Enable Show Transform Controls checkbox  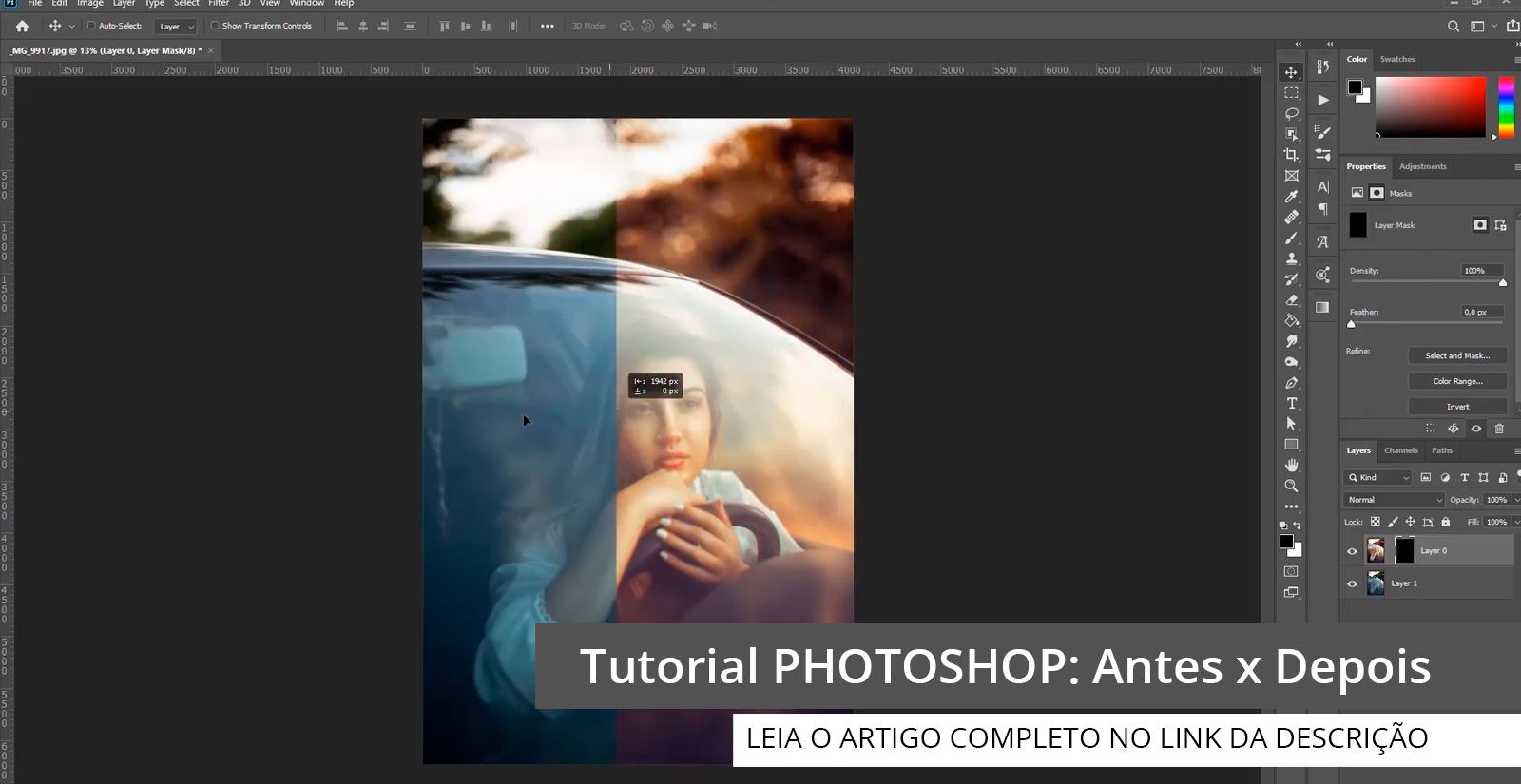pos(215,26)
